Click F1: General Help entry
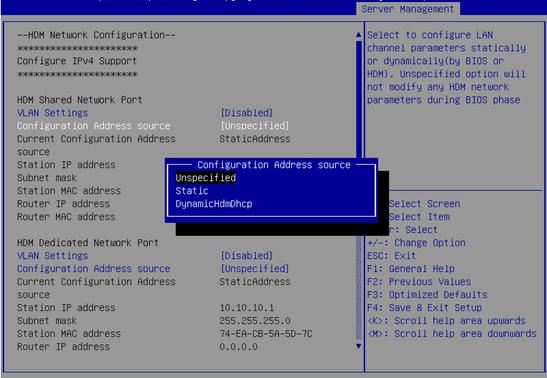Image resolution: width=547 pixels, height=378 pixels. [x=411, y=269]
